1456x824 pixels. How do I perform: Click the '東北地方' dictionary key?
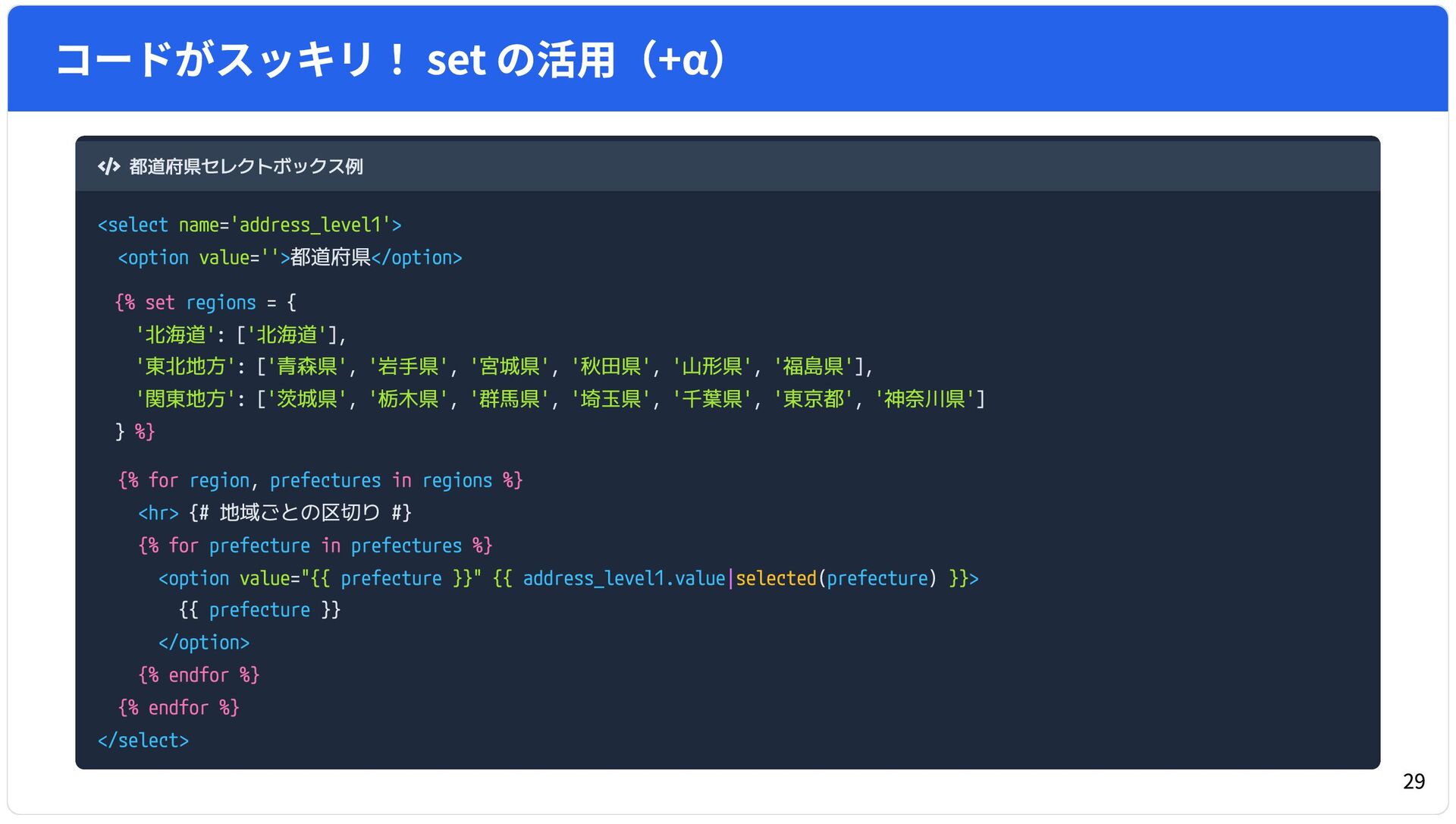185,367
